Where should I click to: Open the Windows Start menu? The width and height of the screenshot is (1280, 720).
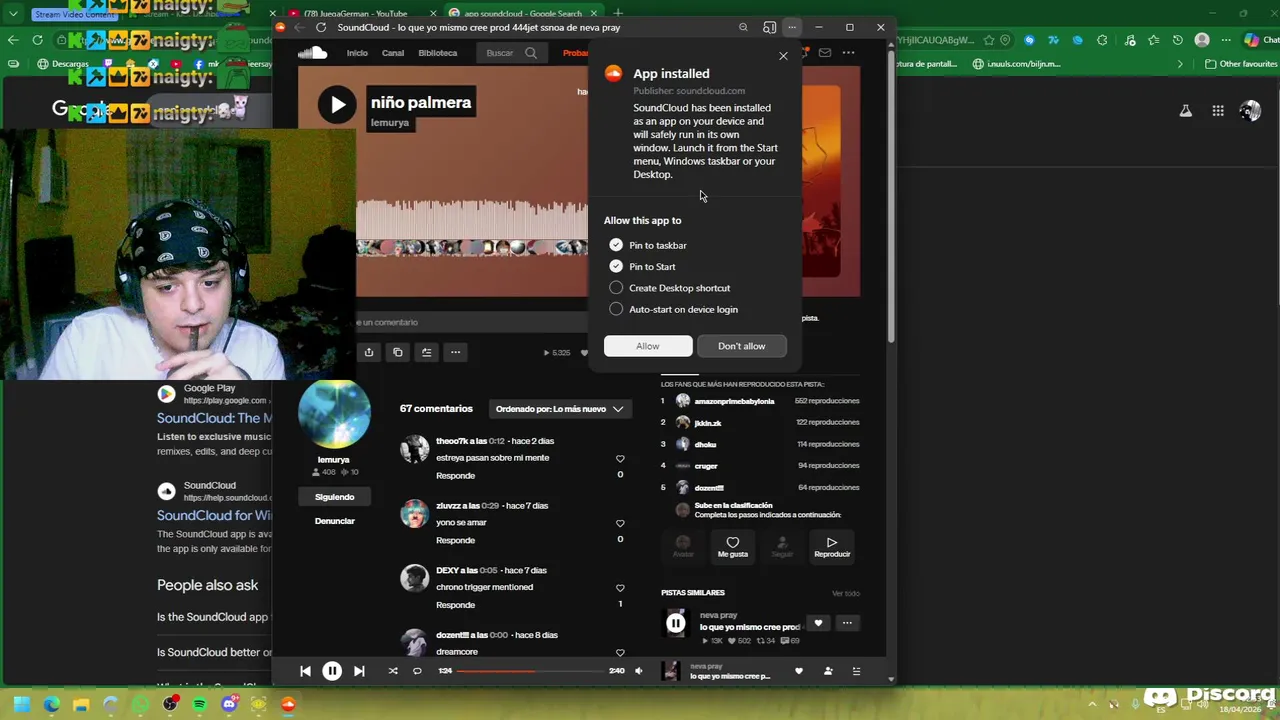pos(21,704)
